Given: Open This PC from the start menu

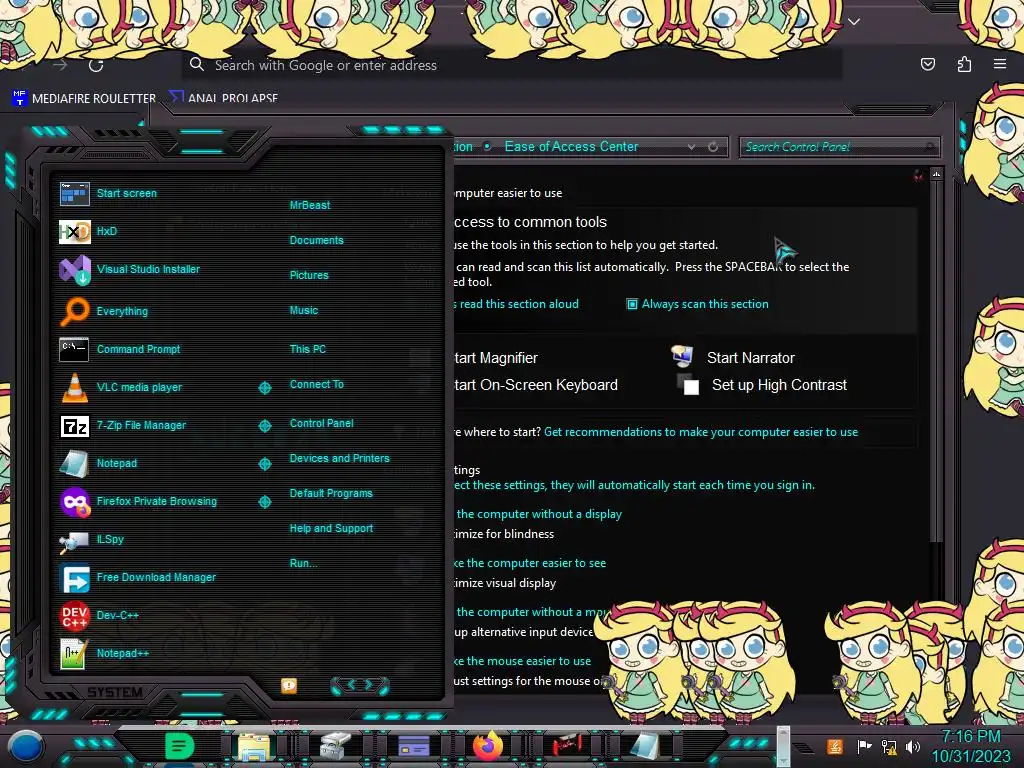Looking at the screenshot, I should (x=308, y=349).
